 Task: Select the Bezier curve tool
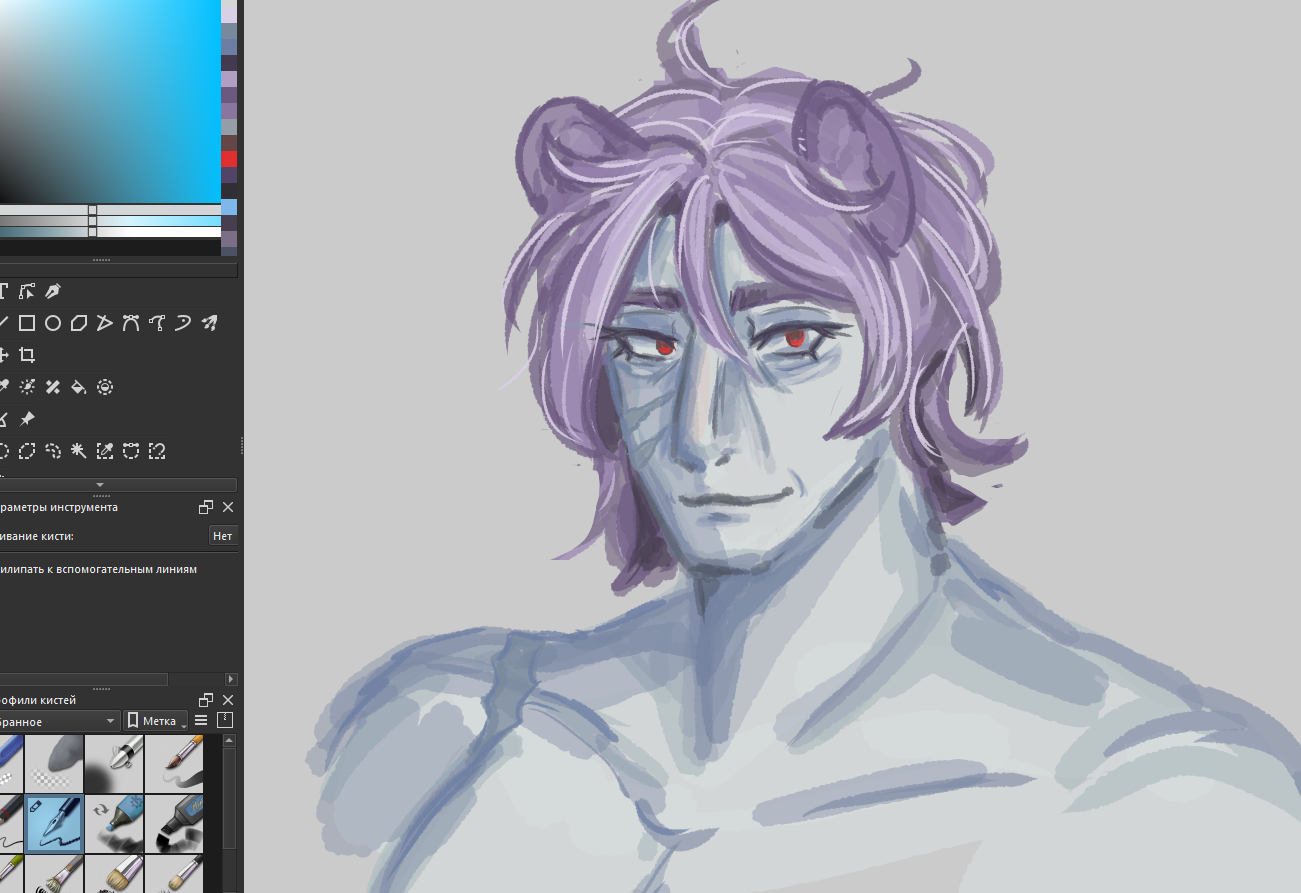[x=131, y=323]
